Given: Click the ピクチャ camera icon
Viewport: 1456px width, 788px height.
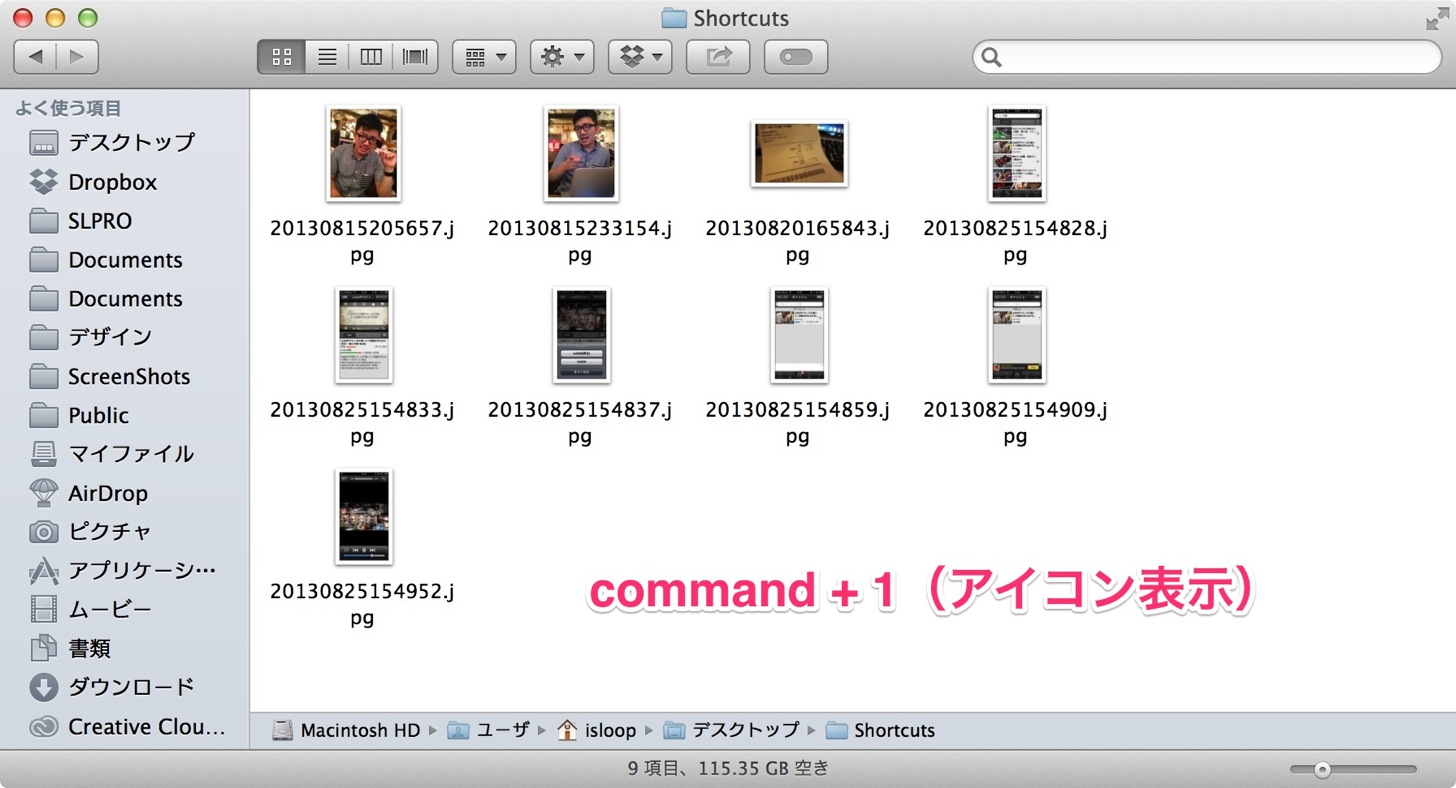Looking at the screenshot, I should [44, 531].
